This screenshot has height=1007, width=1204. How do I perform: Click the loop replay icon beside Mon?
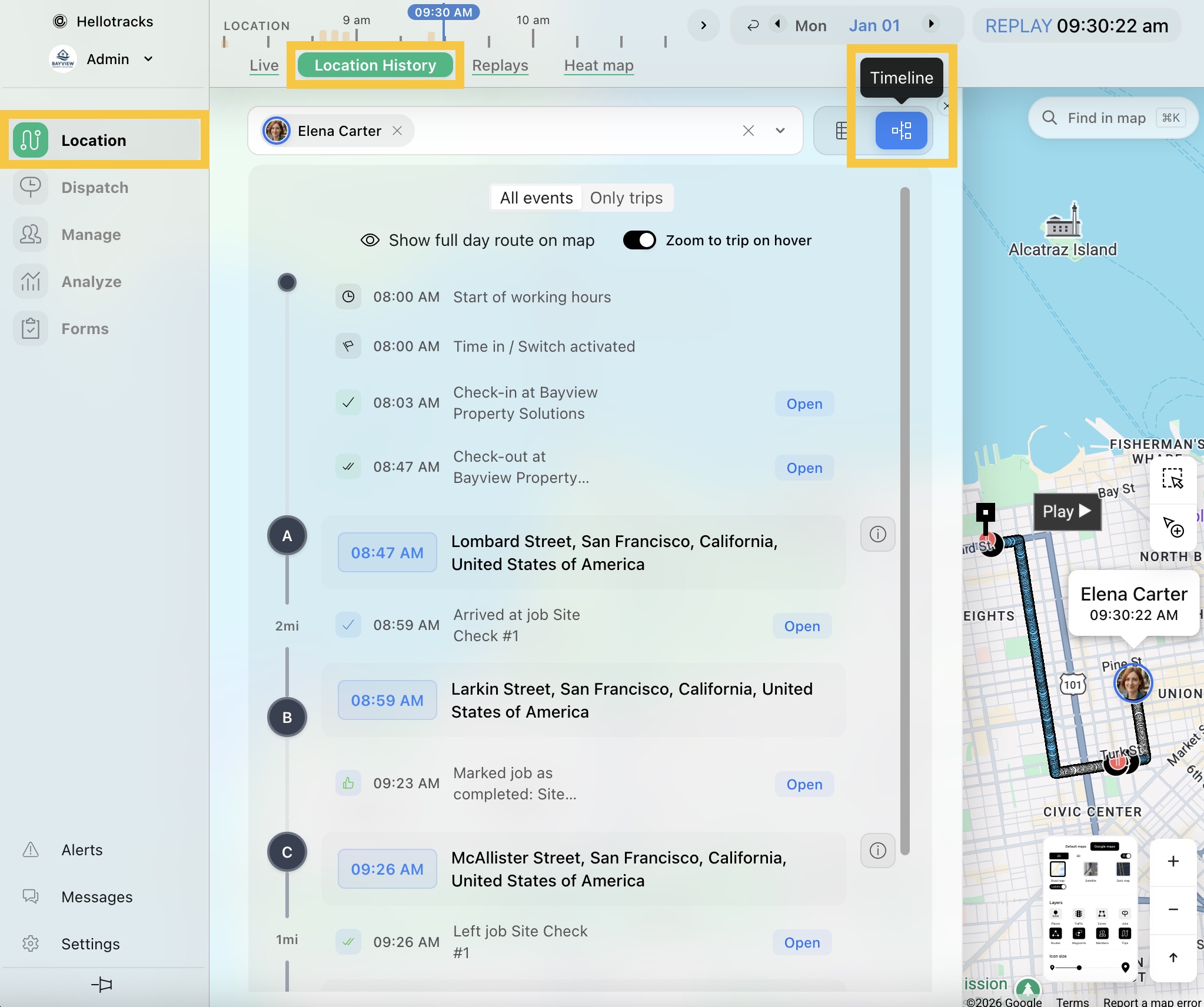[753, 25]
